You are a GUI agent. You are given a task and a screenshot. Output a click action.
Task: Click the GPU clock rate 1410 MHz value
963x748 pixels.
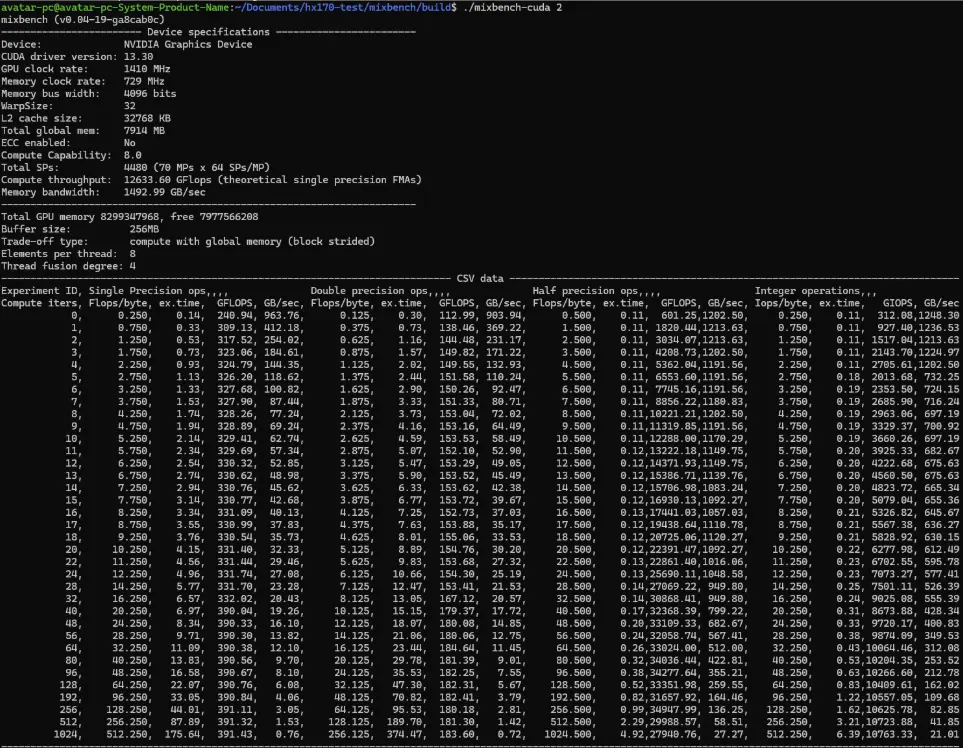[x=147, y=69]
